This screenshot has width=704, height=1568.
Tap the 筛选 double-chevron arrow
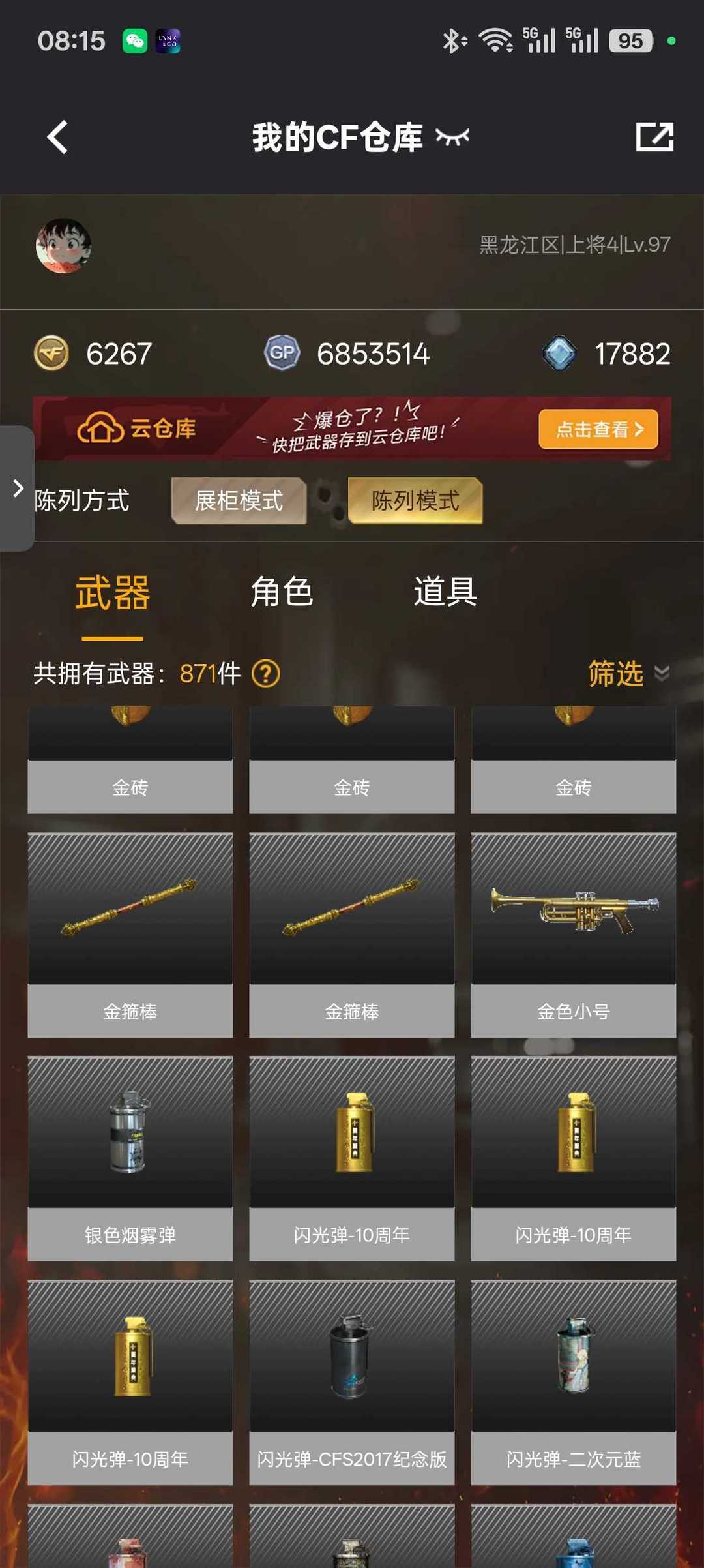point(662,674)
